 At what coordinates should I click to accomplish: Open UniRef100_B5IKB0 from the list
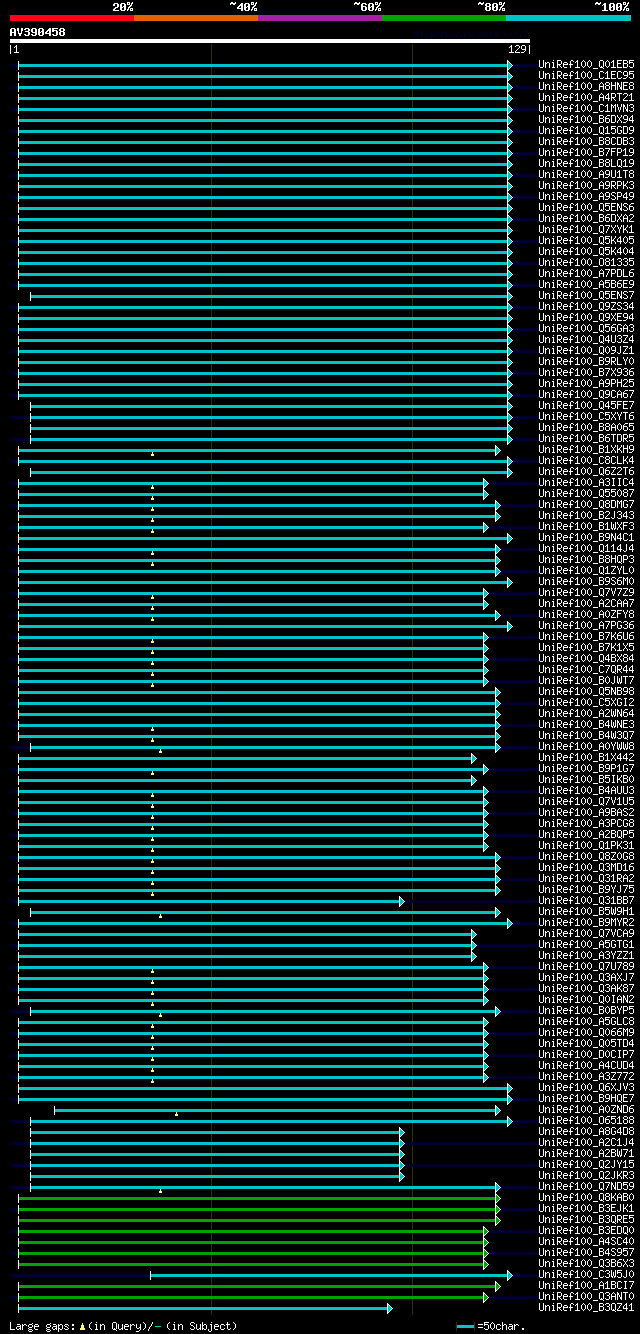click(x=586, y=780)
